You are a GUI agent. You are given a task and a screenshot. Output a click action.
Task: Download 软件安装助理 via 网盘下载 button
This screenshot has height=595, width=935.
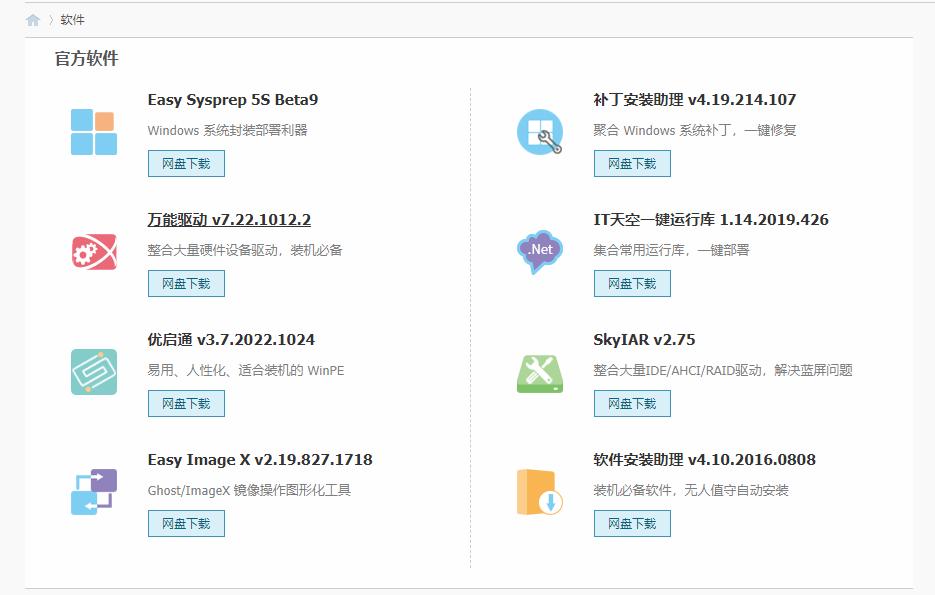pos(632,523)
